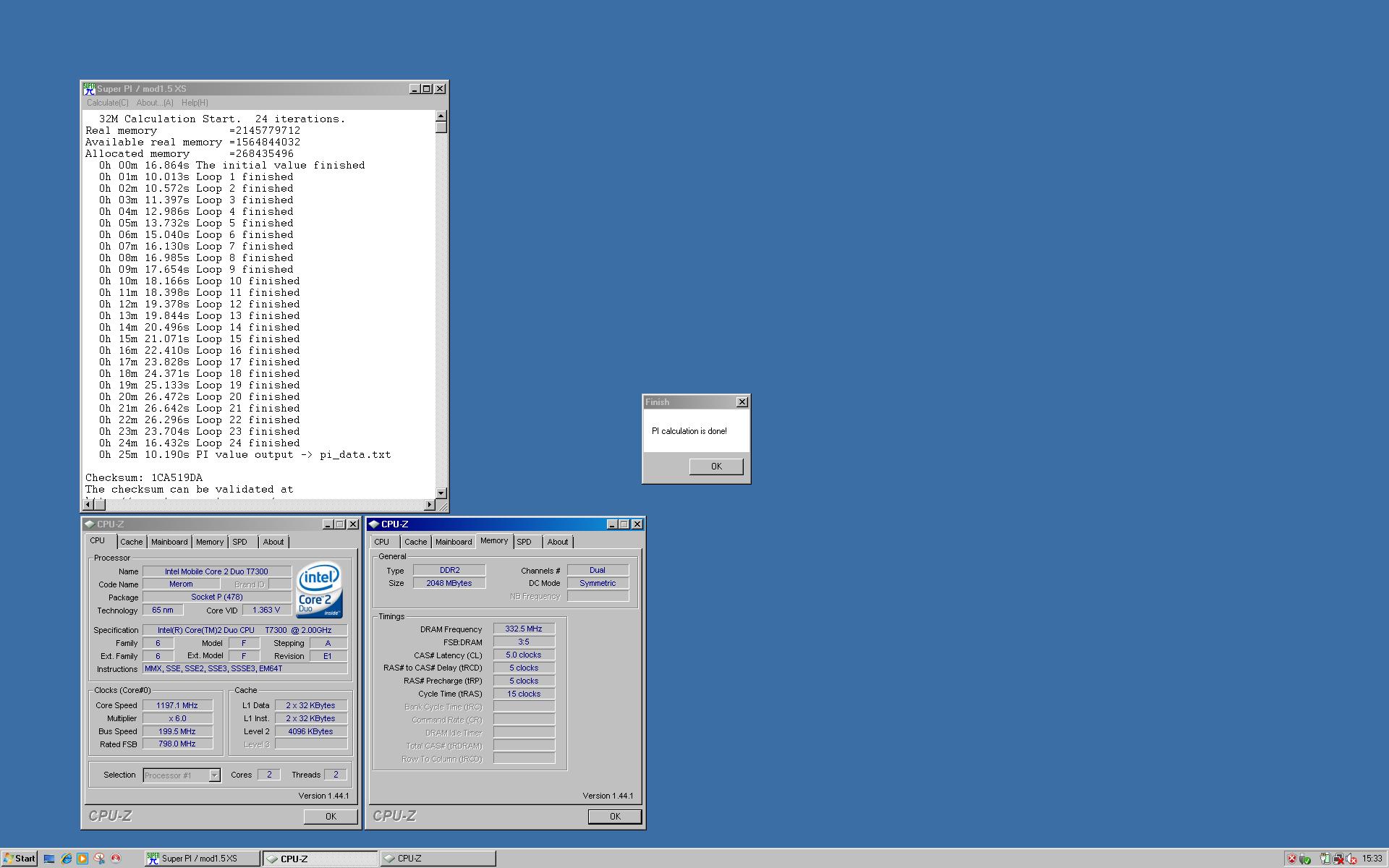Activate the second CPU-Z taskbar button
The image size is (1389, 868).
(438, 859)
